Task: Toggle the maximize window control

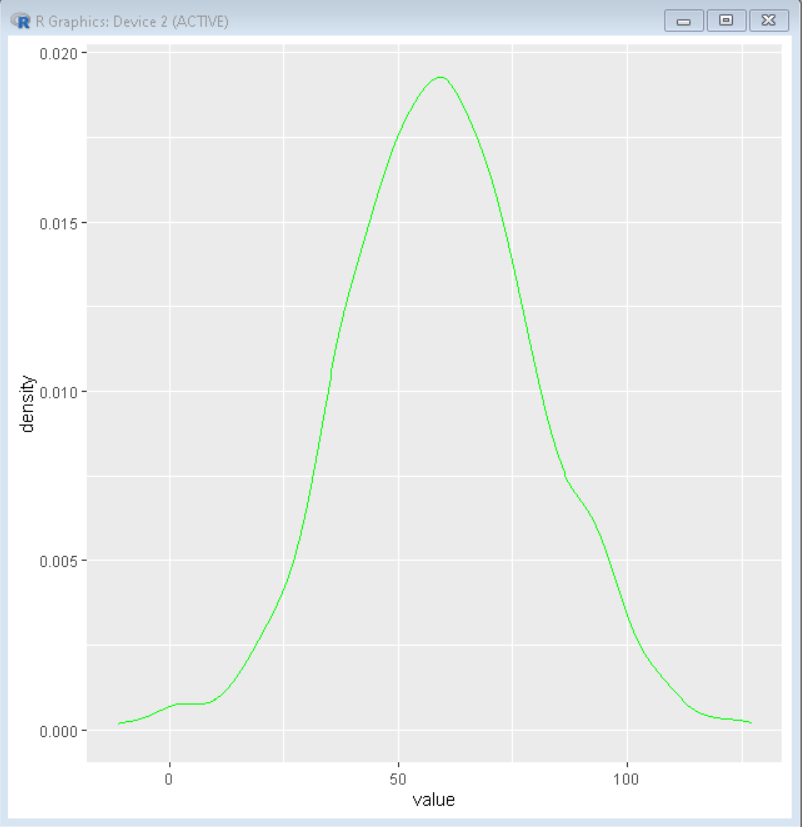Action: point(726,19)
